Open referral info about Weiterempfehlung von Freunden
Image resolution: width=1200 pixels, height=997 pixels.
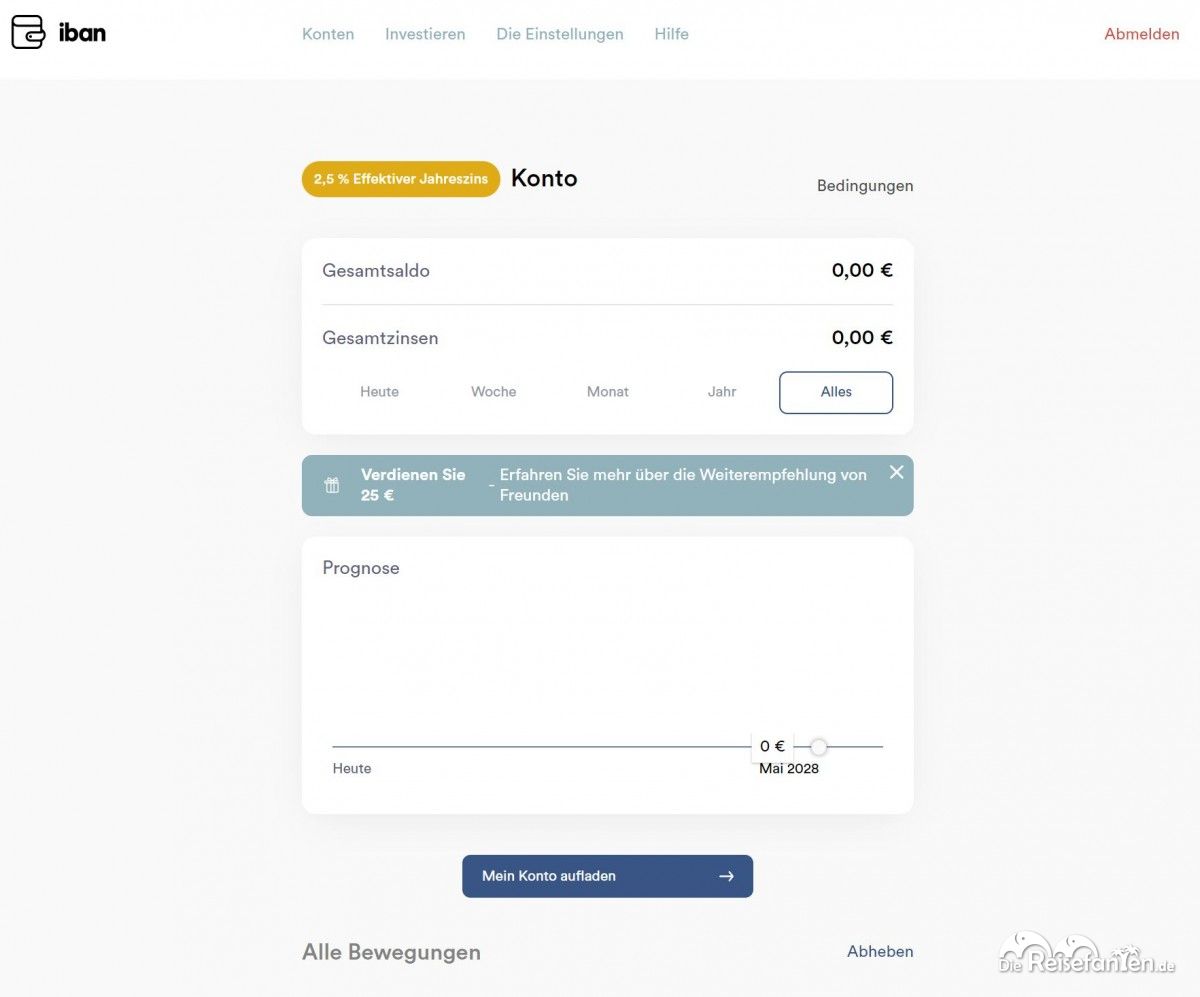[683, 485]
